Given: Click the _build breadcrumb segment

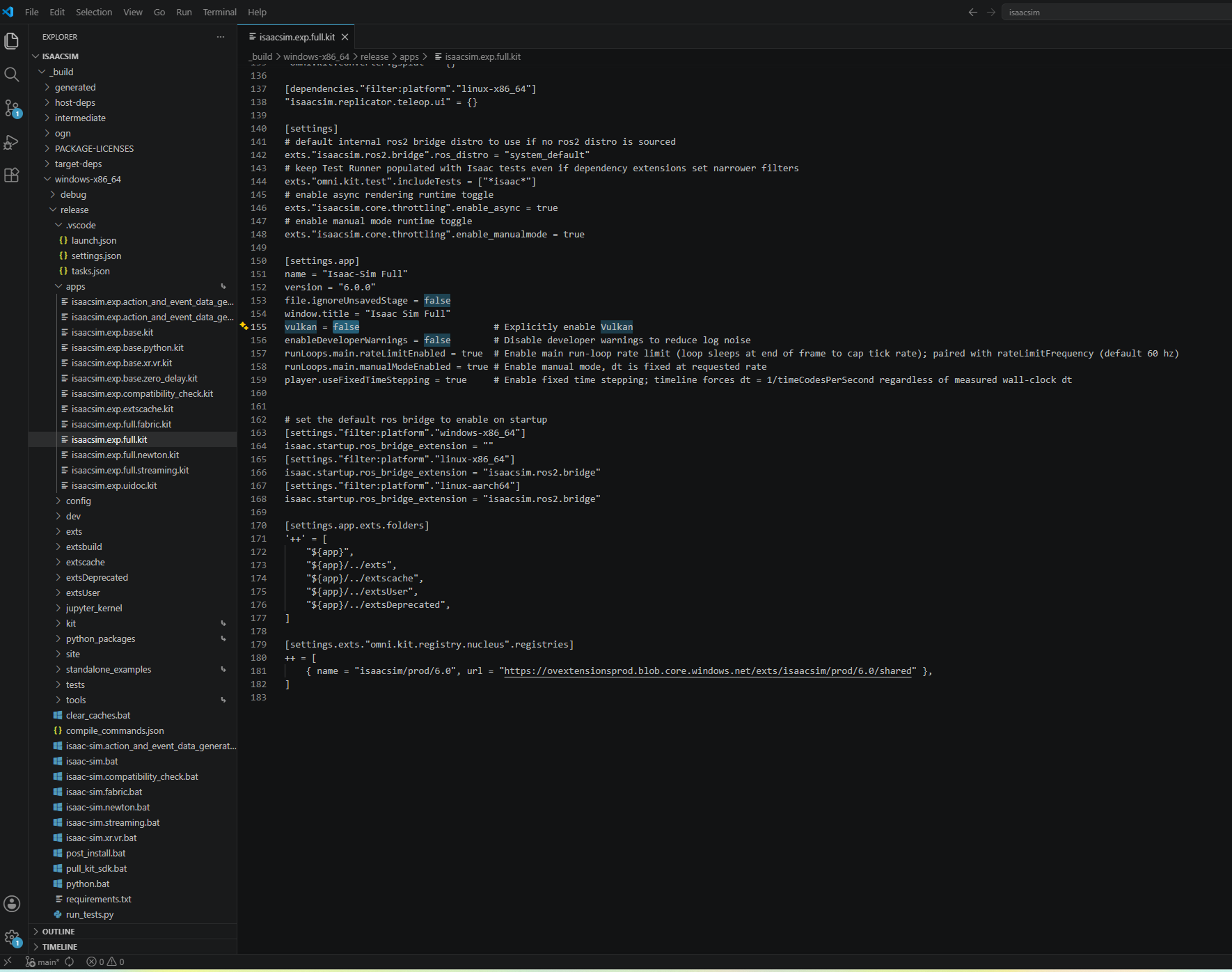Looking at the screenshot, I should (261, 56).
